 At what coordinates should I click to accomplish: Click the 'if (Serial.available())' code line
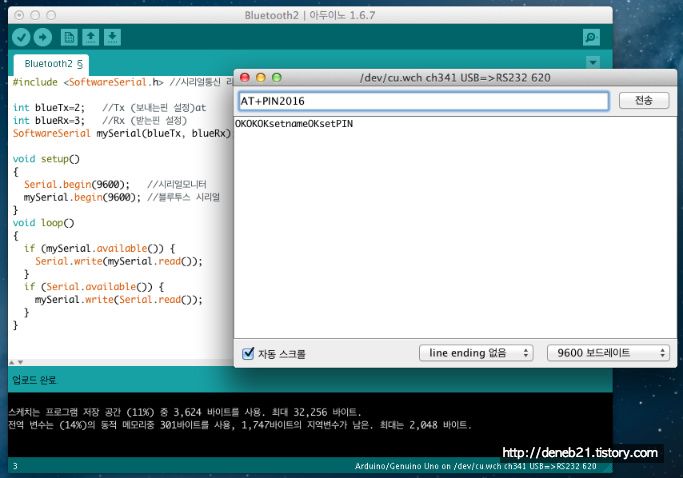pyautogui.click(x=94, y=287)
